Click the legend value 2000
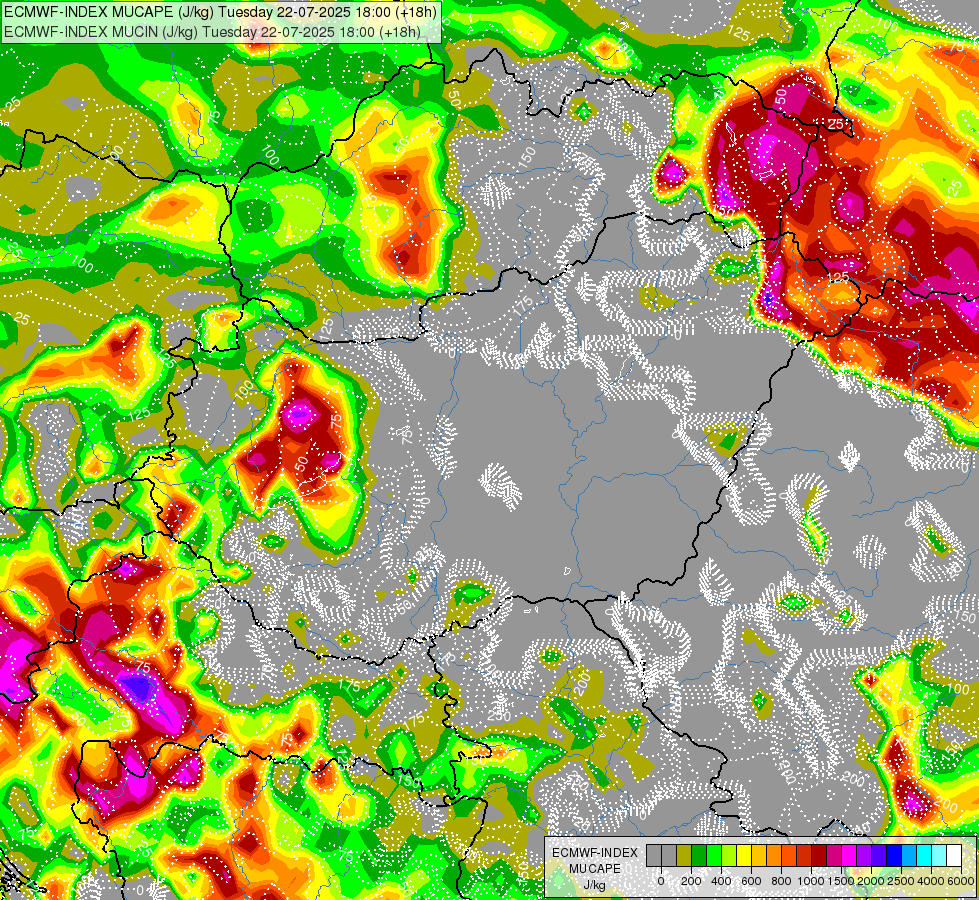 tap(871, 881)
